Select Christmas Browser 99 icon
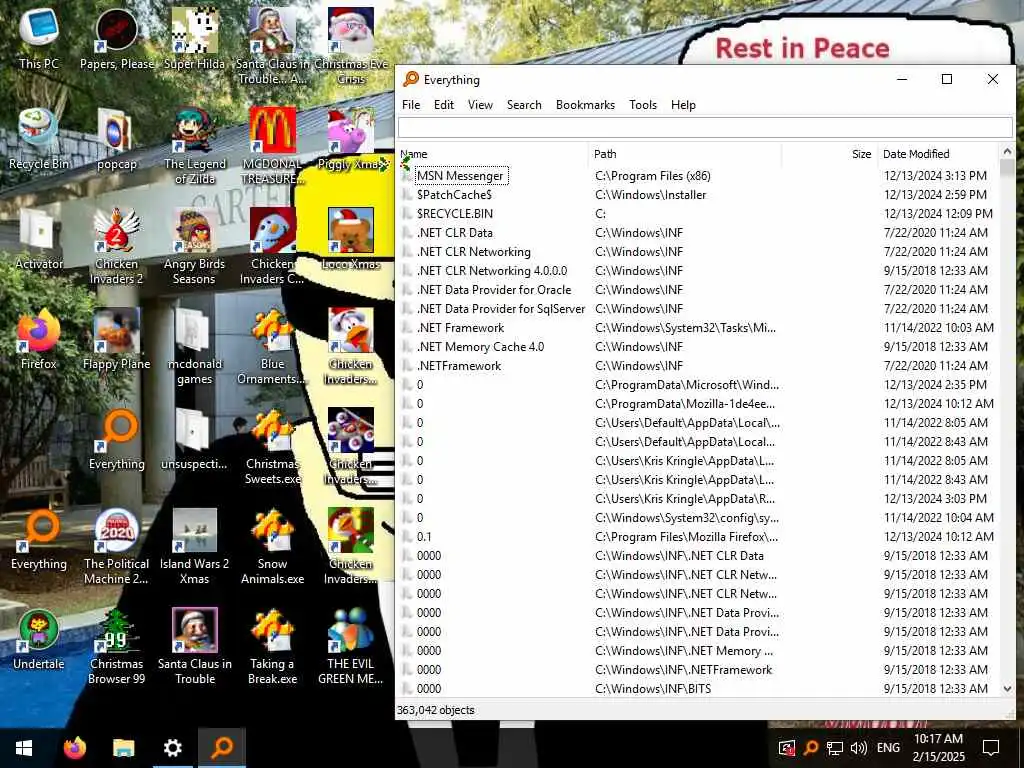1024x768 pixels. 117,647
